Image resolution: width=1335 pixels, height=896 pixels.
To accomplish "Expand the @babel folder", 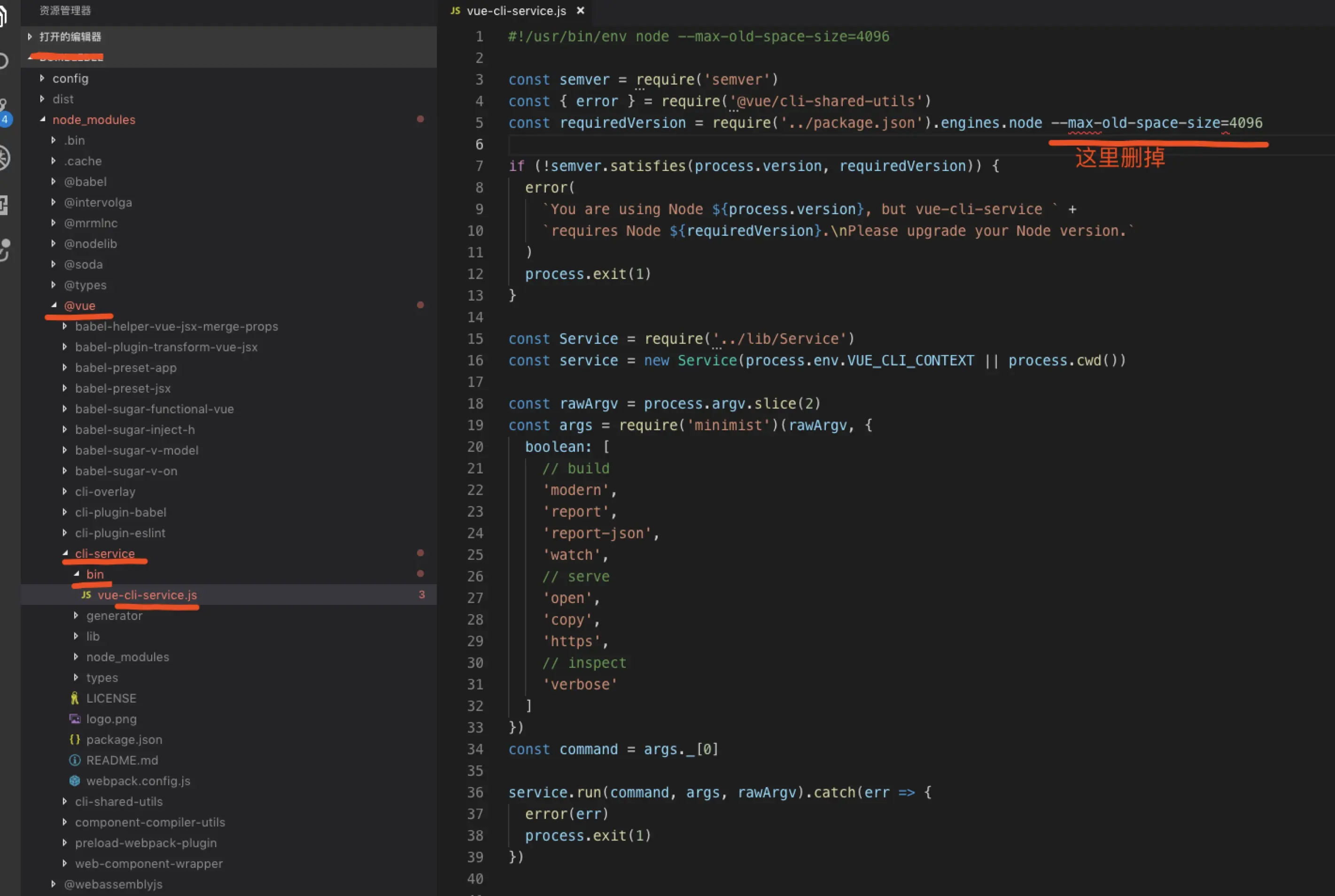I will (229, 182).
